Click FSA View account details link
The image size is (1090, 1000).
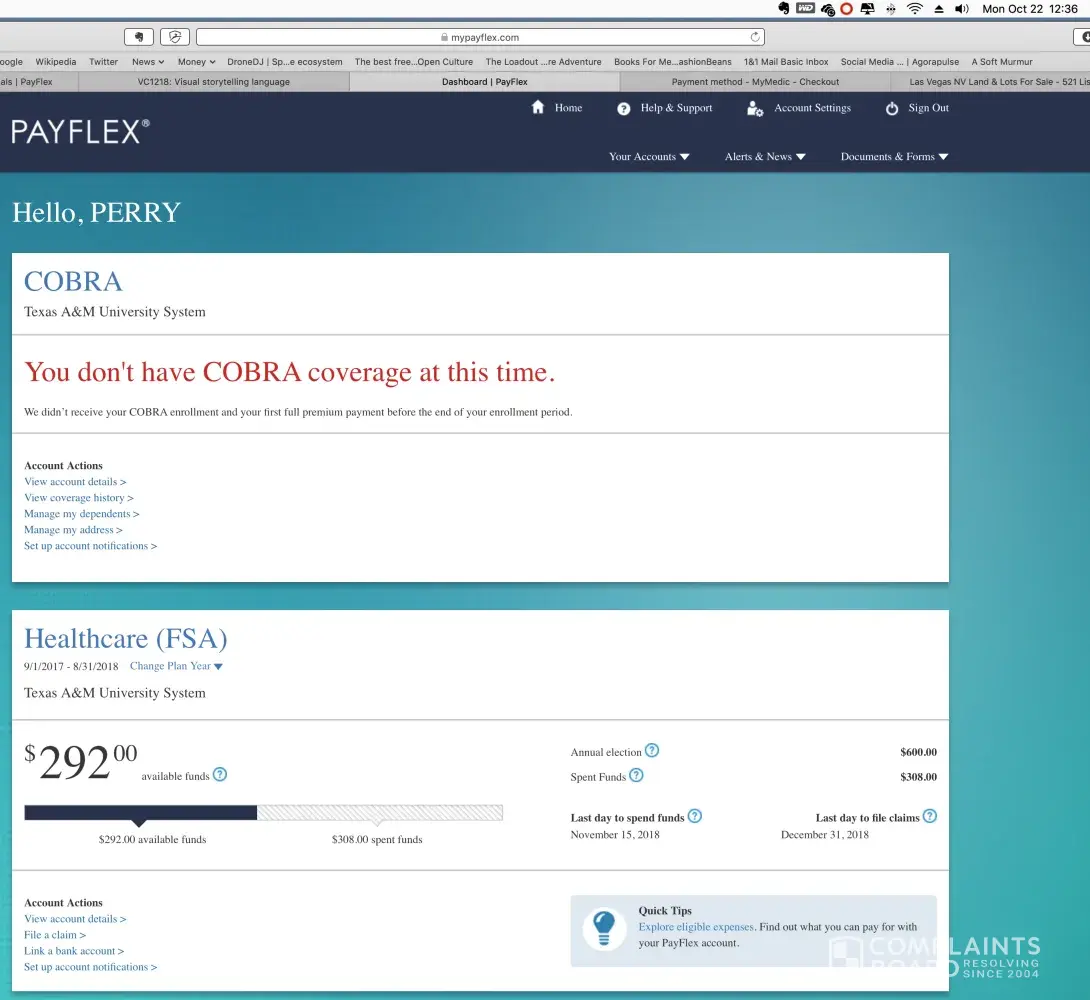click(75, 919)
